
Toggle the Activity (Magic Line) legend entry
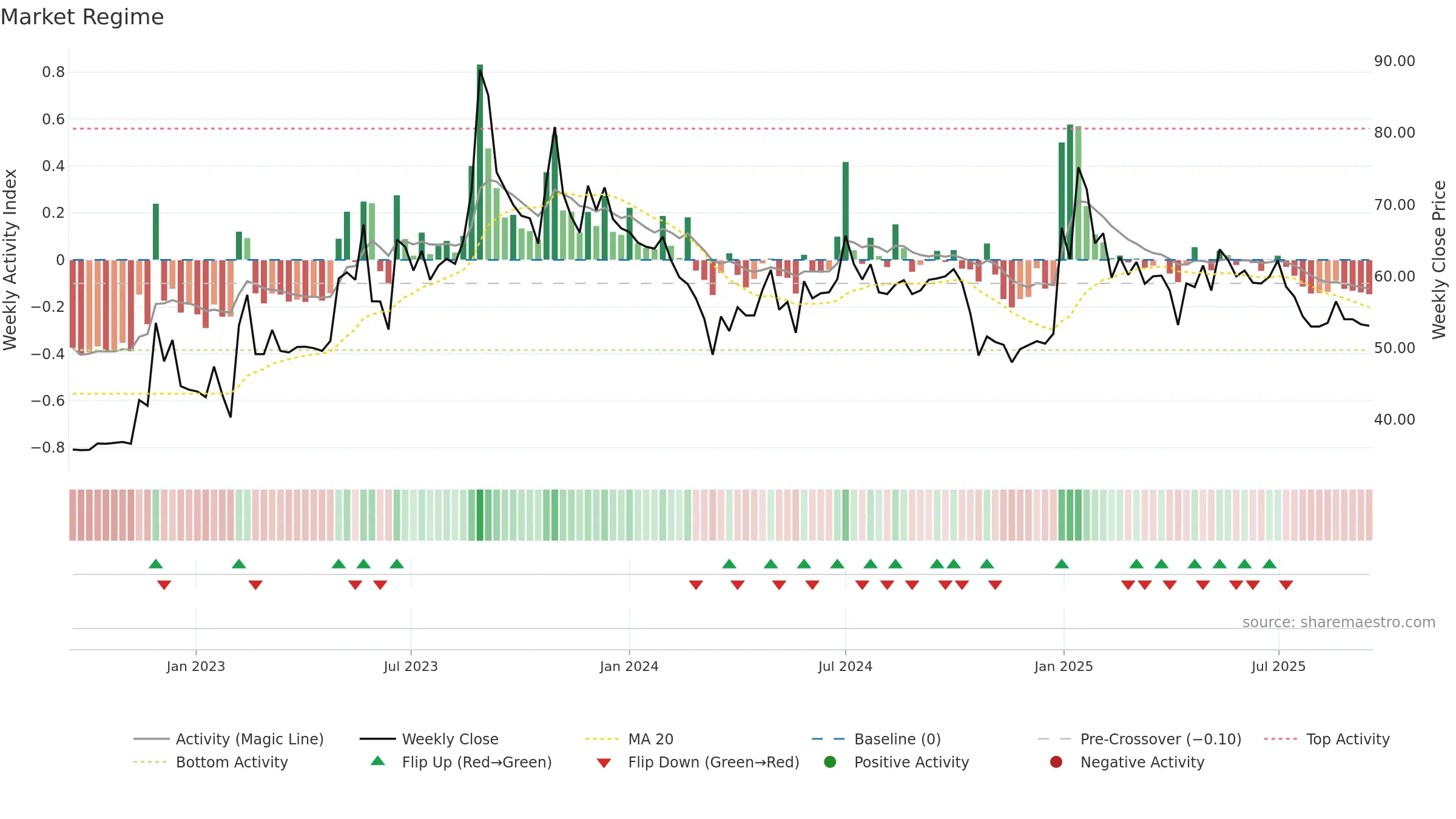[x=229, y=739]
